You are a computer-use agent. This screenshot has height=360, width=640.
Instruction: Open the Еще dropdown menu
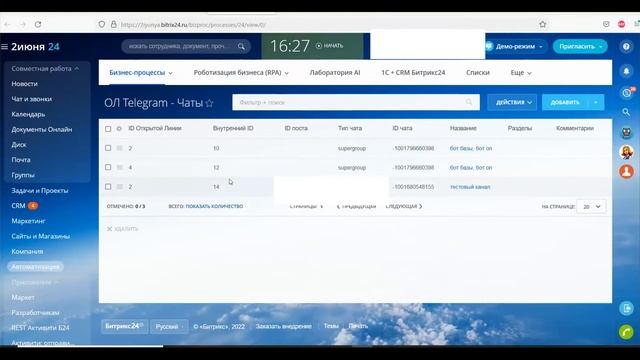(x=521, y=73)
